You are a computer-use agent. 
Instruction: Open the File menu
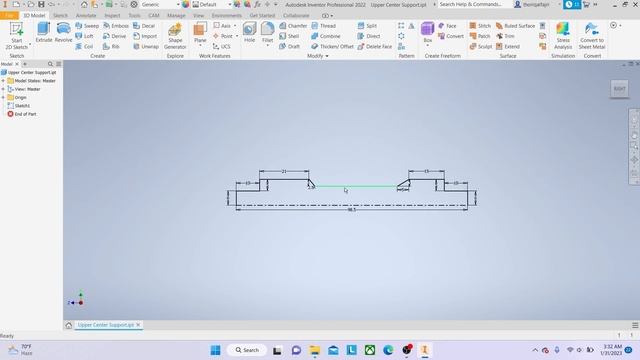[9, 16]
